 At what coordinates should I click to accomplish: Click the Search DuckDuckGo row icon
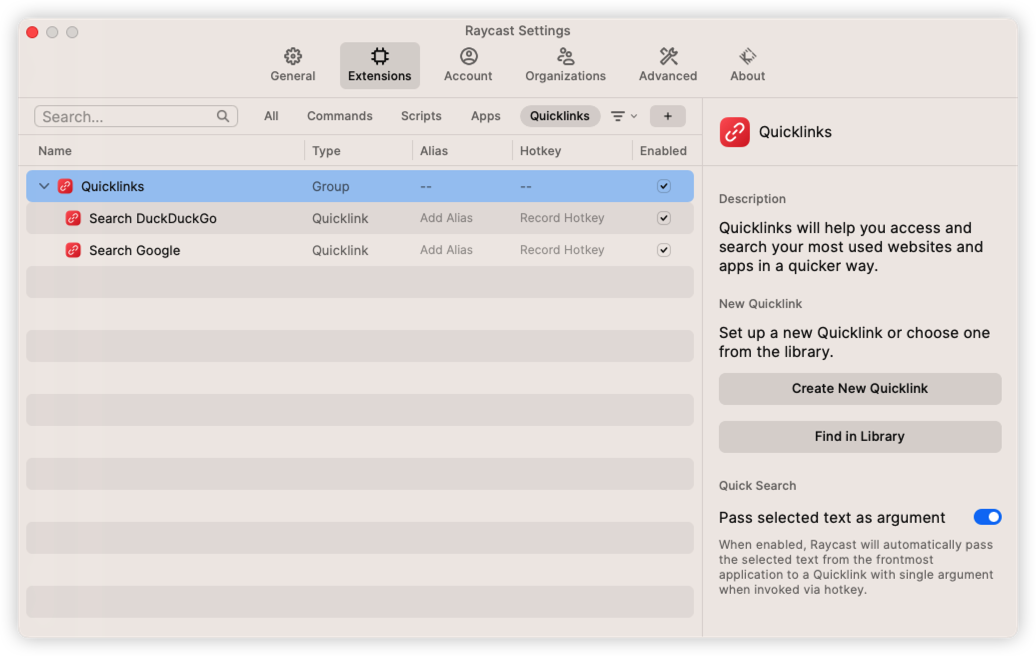pyautogui.click(x=73, y=218)
